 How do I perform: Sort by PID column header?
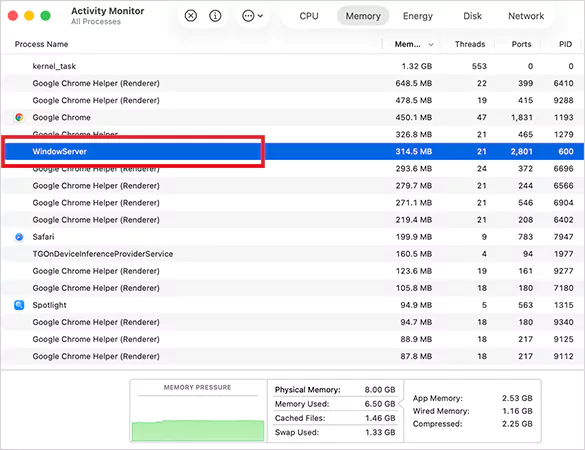click(x=565, y=44)
